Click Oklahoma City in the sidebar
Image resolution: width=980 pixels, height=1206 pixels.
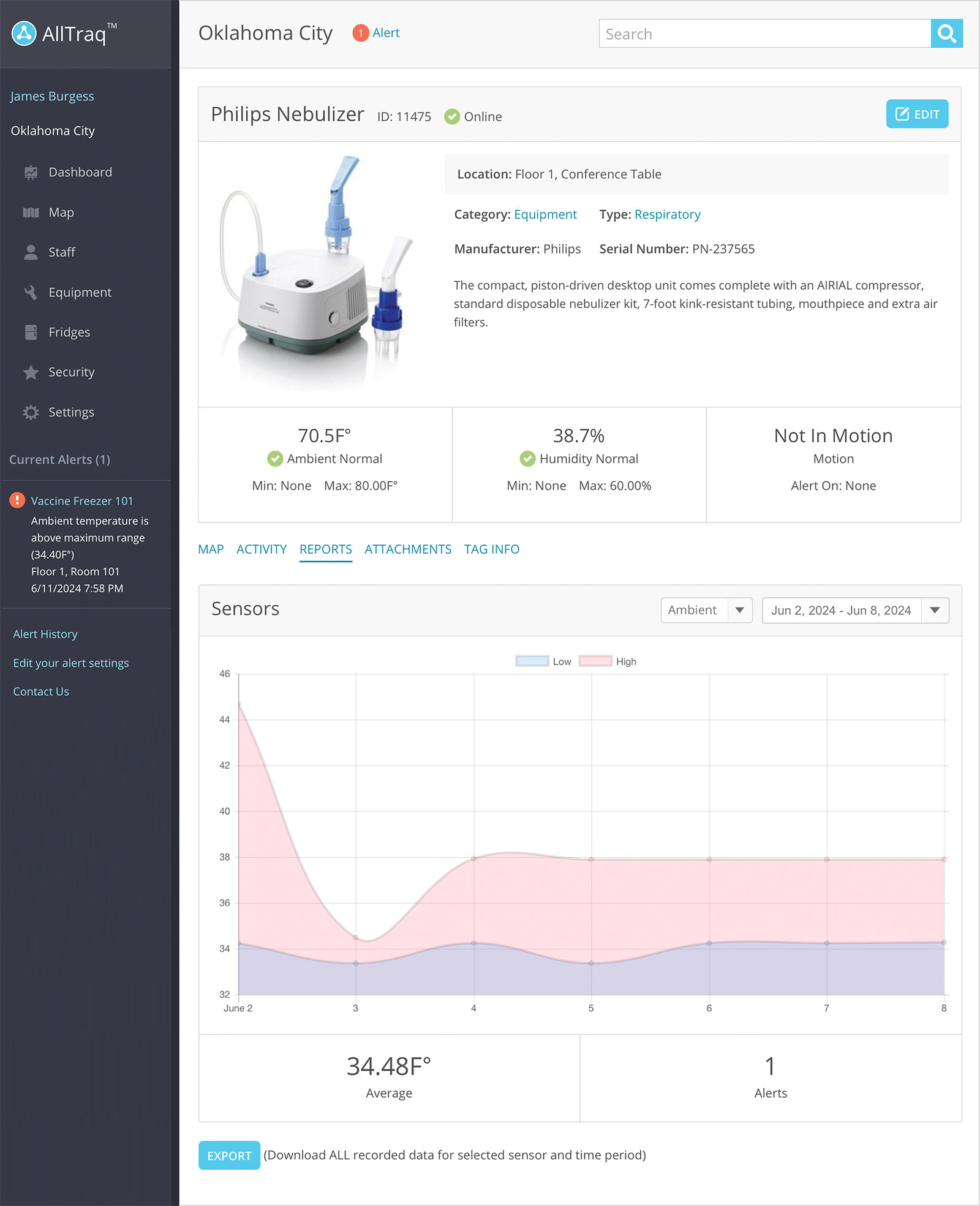(53, 131)
